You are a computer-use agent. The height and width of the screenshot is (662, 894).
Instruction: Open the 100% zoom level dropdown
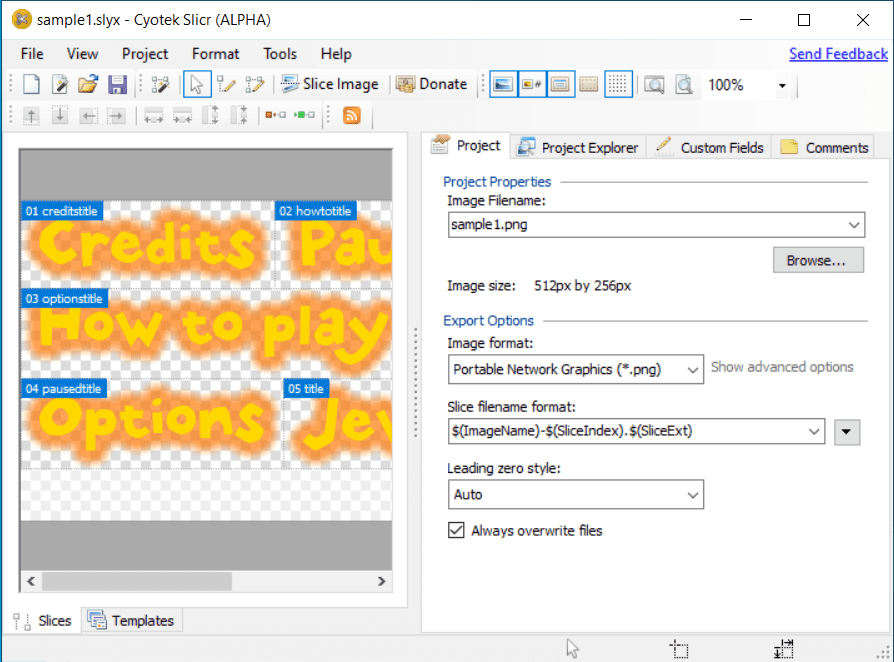click(x=782, y=86)
